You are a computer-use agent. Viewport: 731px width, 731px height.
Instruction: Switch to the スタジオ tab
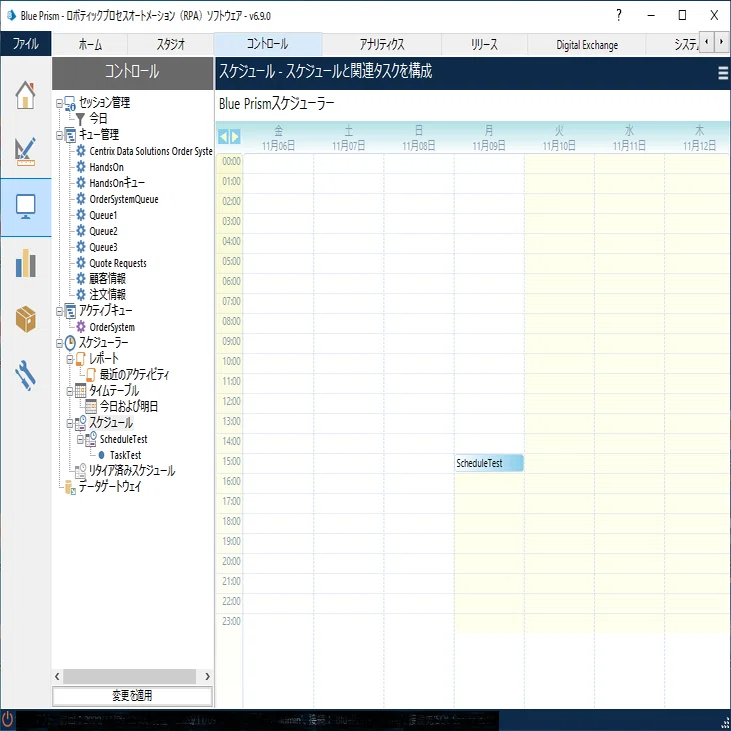click(x=170, y=44)
